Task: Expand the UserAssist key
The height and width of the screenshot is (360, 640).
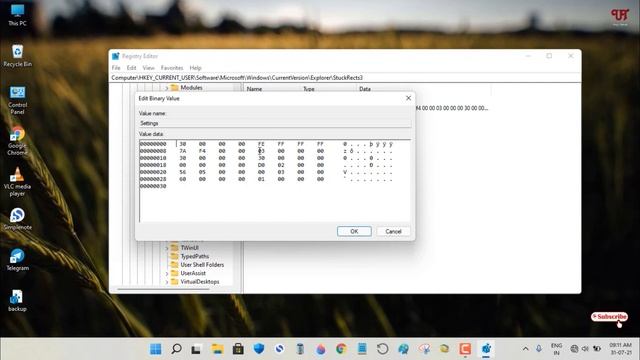Action: [x=167, y=274]
